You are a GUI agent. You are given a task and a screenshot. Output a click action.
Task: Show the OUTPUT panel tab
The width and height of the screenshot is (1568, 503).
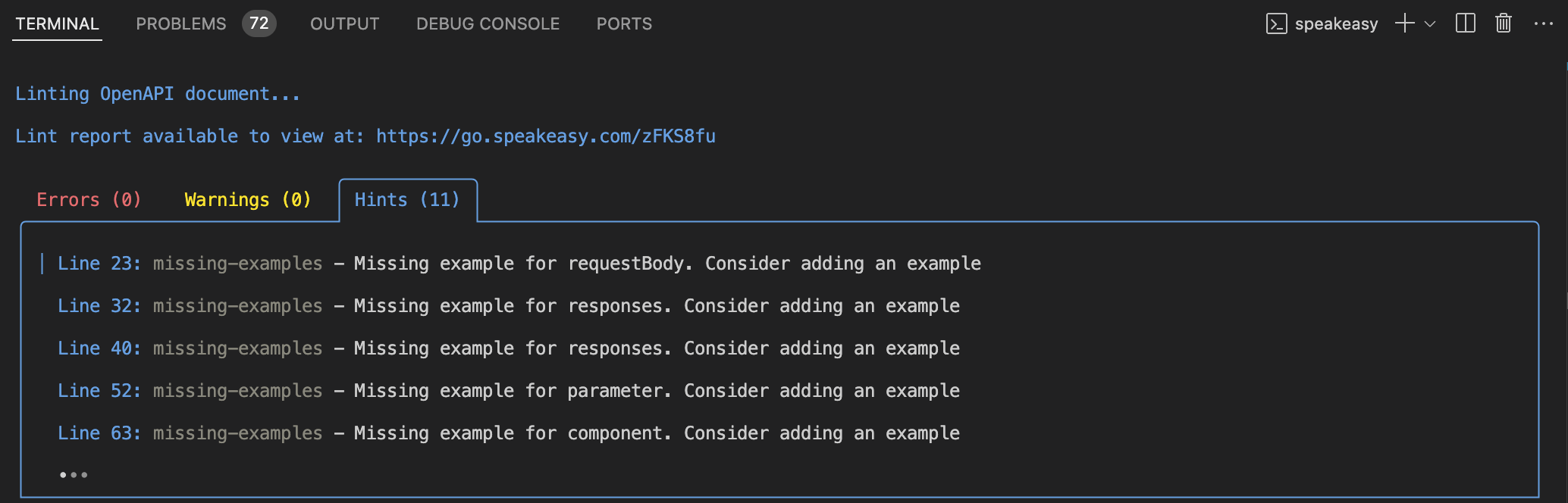click(344, 24)
